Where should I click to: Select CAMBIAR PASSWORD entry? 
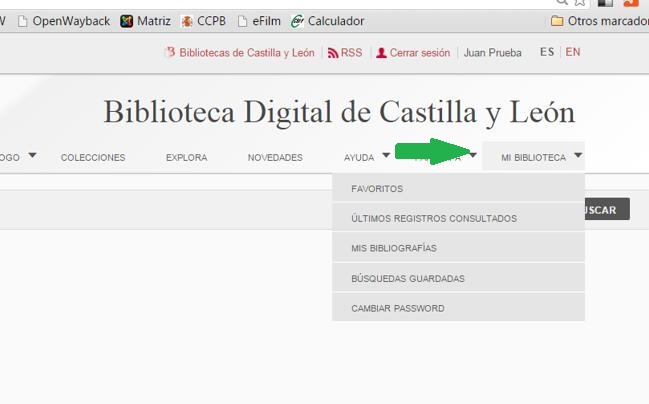459,308
